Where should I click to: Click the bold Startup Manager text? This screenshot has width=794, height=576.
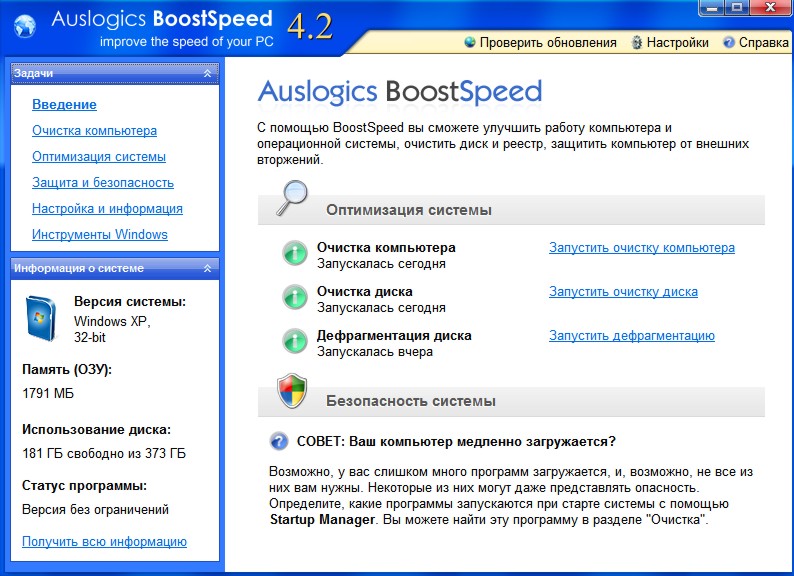322,520
